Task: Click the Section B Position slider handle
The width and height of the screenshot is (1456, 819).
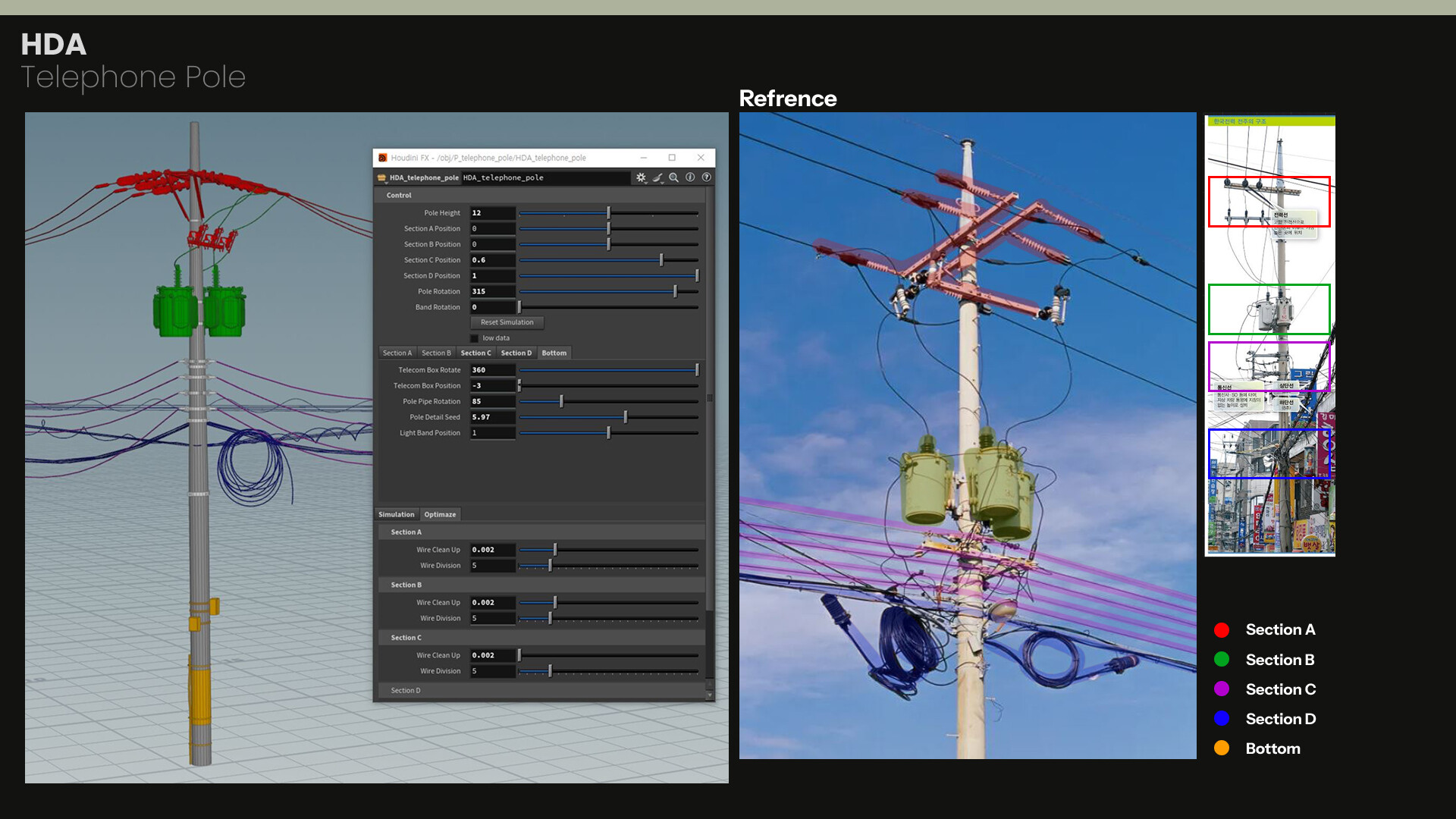Action: pyautogui.click(x=608, y=244)
